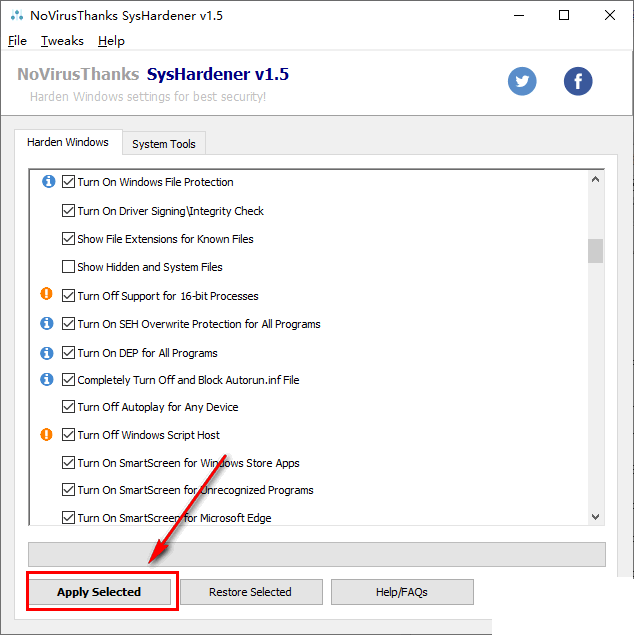Open the Tweaks menu
Screen dimensions: 634x635
(x=62, y=41)
